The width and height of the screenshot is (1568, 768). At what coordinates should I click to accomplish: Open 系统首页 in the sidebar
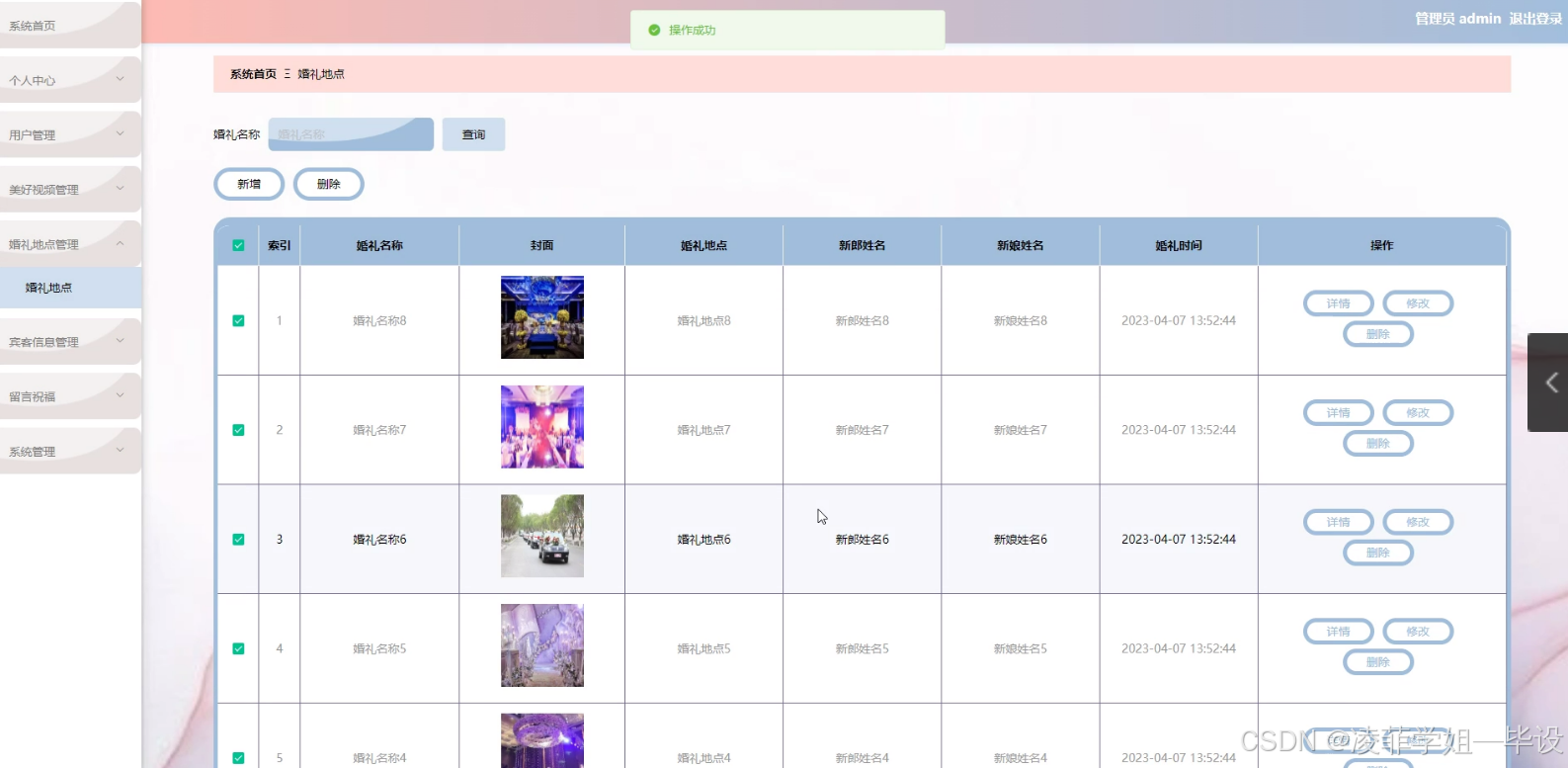(x=69, y=26)
